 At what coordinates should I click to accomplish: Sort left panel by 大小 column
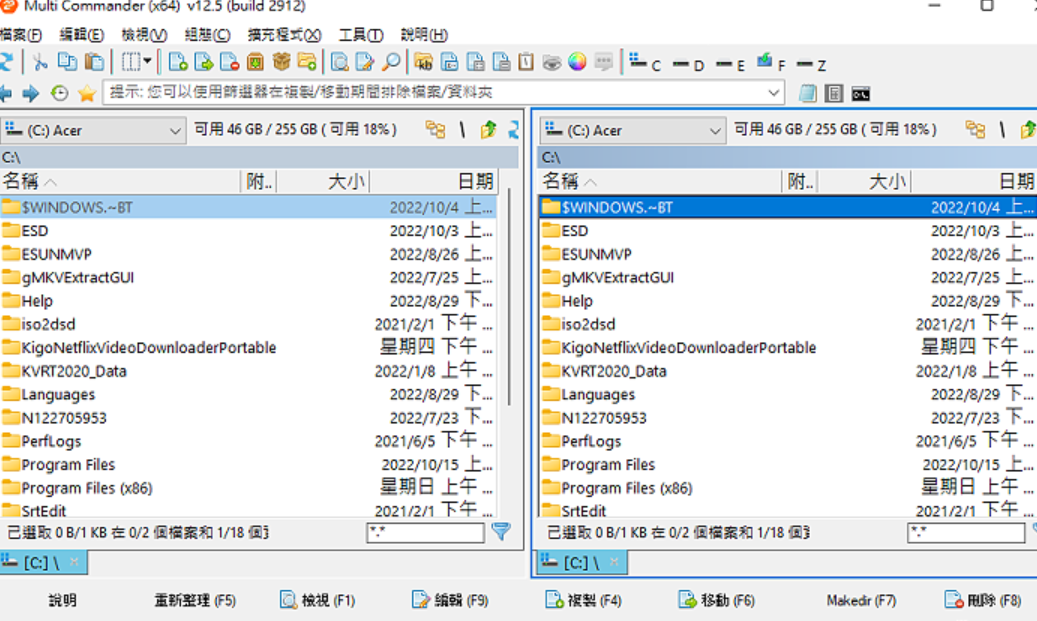click(323, 181)
